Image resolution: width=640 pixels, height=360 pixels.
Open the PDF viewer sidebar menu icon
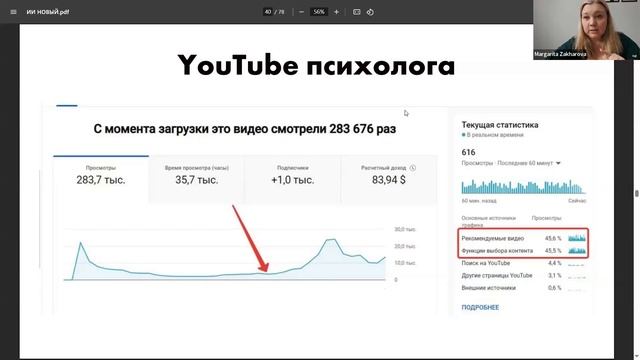(13, 12)
